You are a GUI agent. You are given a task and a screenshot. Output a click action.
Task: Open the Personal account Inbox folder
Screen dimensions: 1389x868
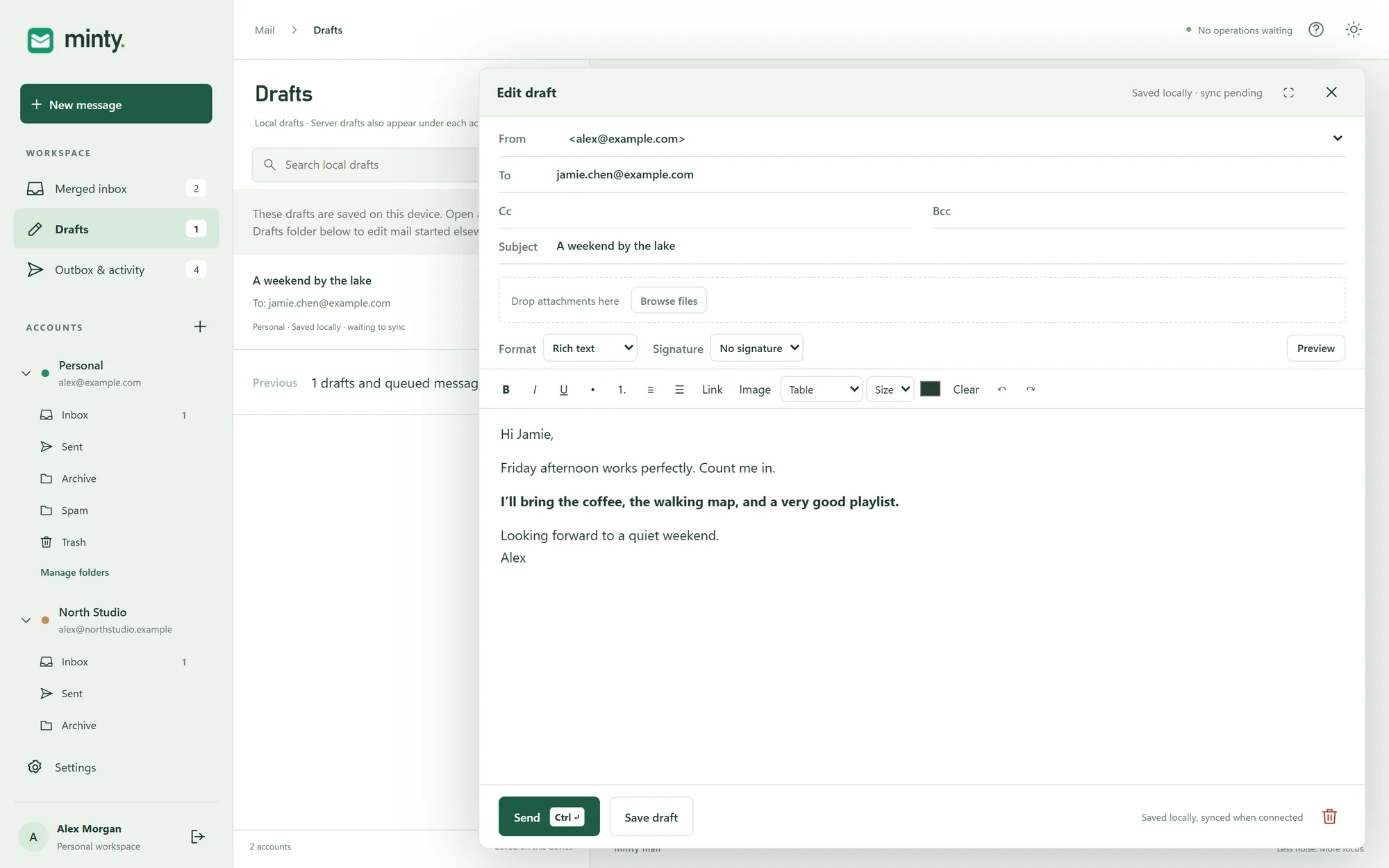tap(116, 415)
